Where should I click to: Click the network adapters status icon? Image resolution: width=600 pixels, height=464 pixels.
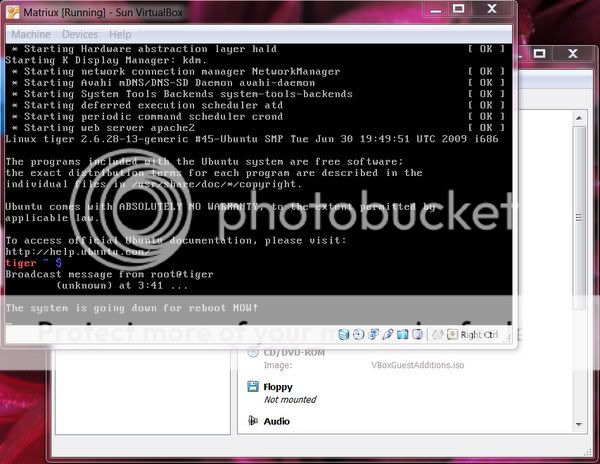point(373,335)
